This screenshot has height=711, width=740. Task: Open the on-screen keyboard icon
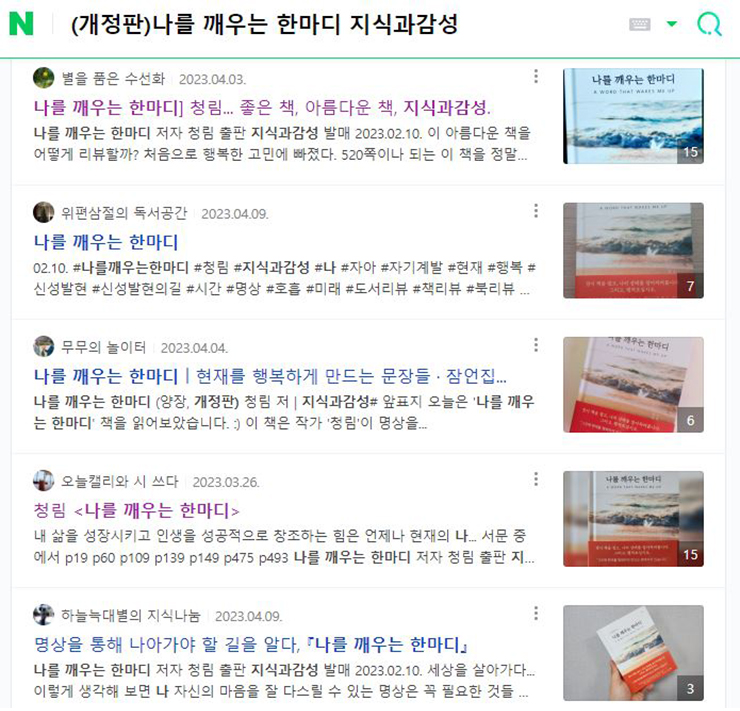(639, 24)
